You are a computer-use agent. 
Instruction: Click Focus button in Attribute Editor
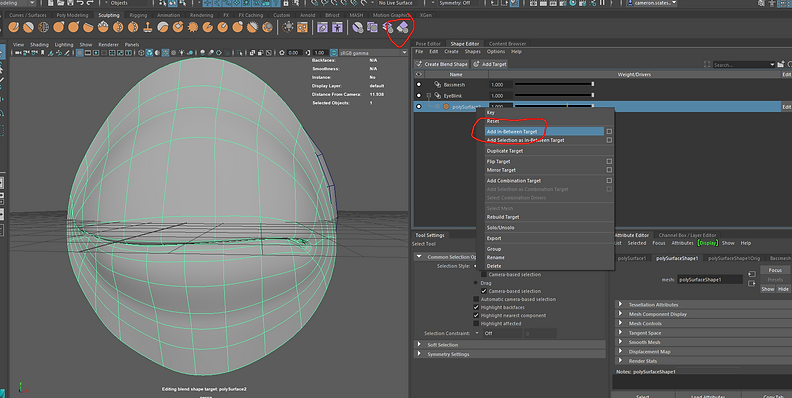tap(775, 270)
